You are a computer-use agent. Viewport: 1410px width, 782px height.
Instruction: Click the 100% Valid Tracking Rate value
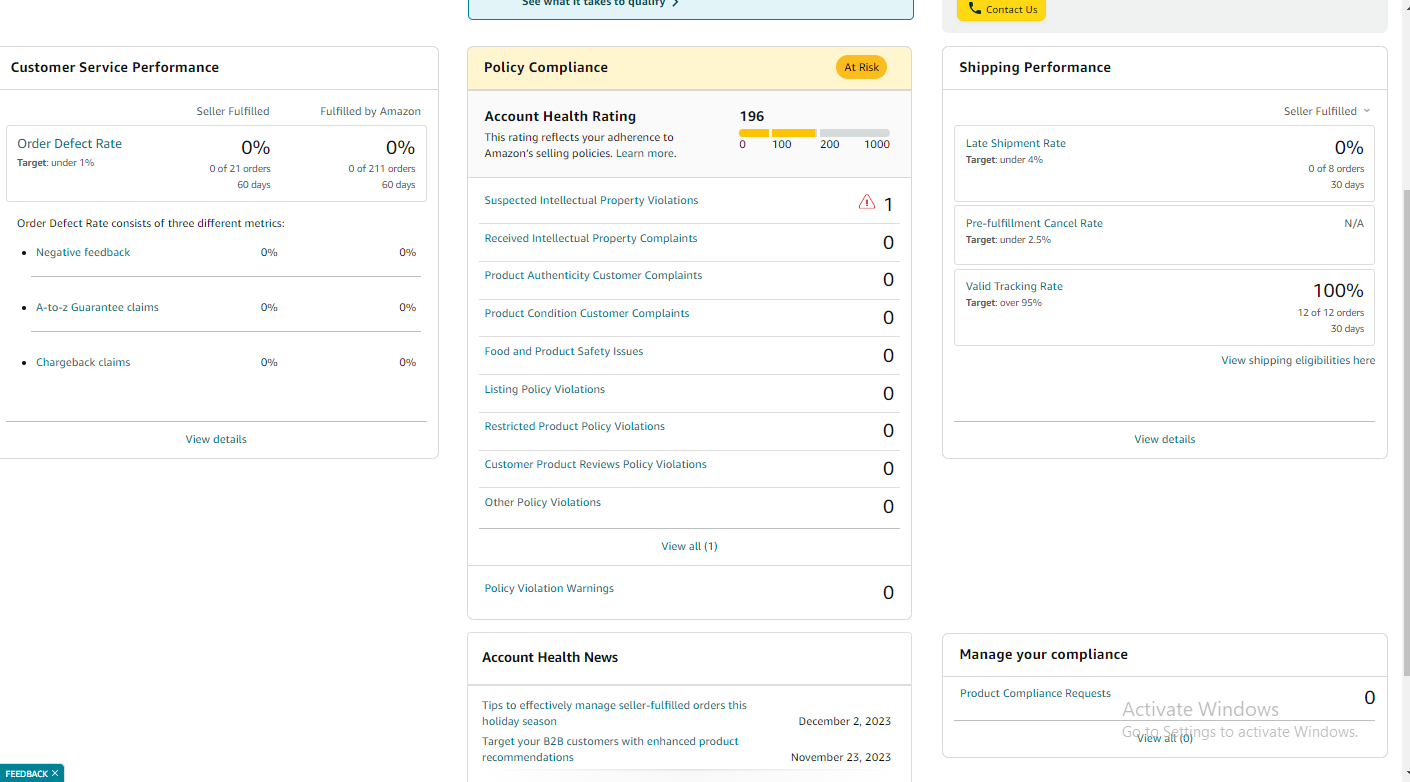[1338, 290]
